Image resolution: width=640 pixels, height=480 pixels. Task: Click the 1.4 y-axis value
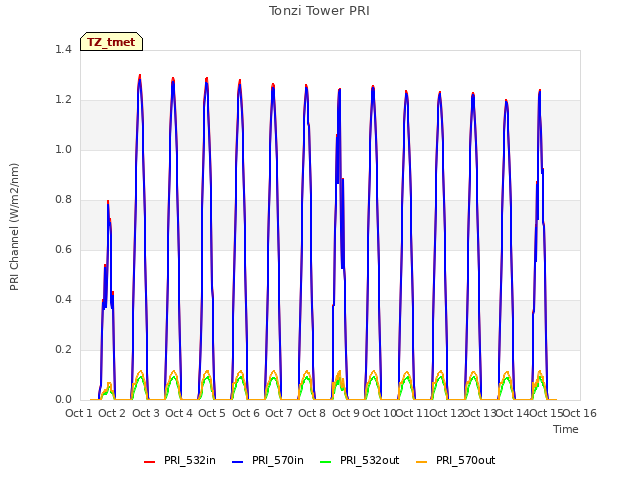pos(63,50)
